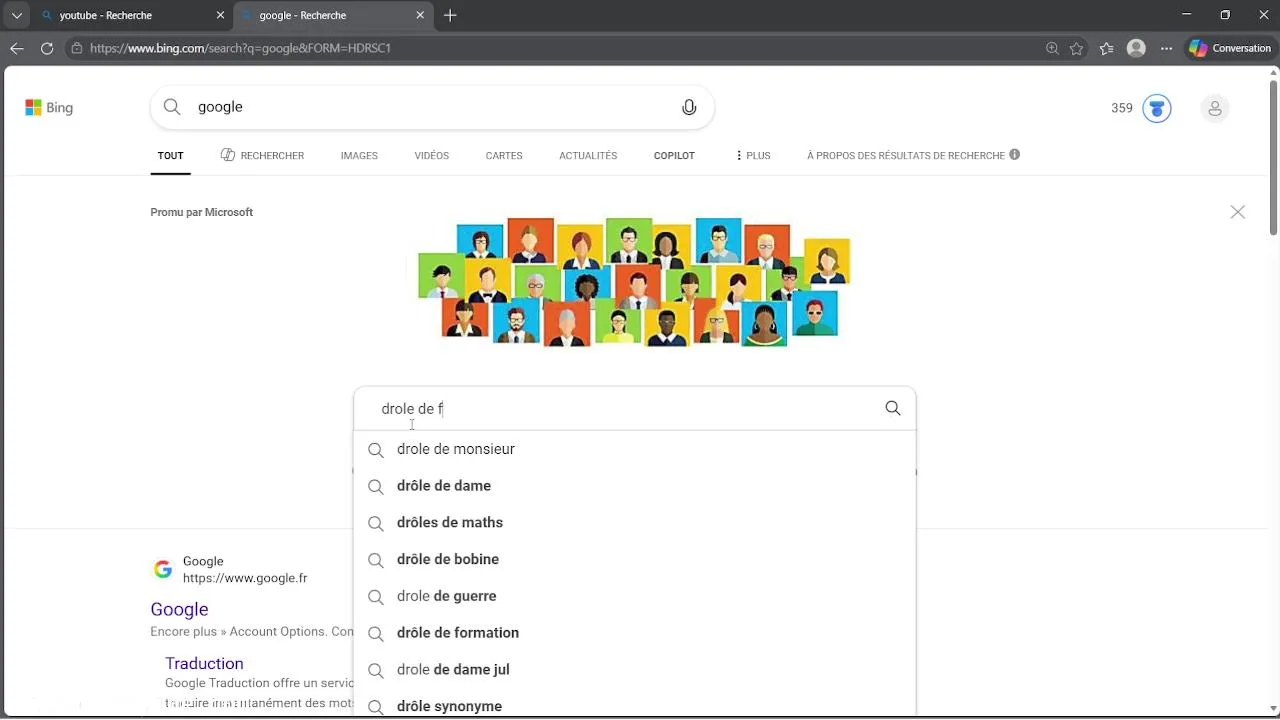Open the Google result title link
This screenshot has height=720, width=1280.
click(179, 610)
